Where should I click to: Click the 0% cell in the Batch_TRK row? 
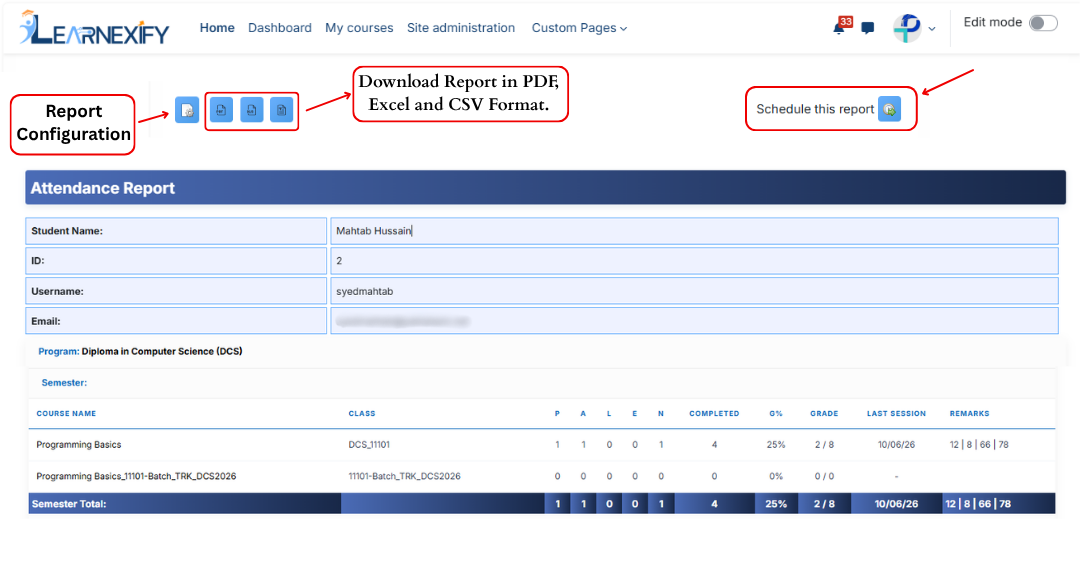coord(776,476)
